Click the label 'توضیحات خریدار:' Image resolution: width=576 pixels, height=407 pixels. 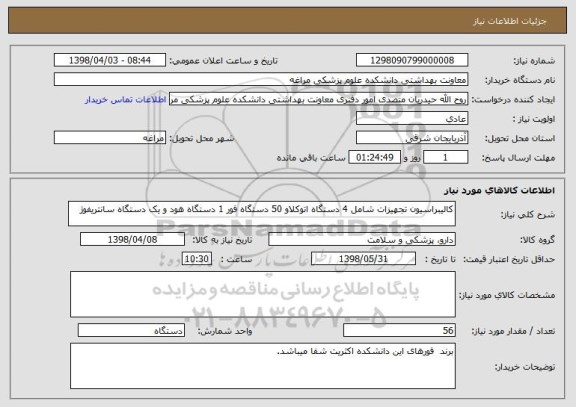(x=525, y=367)
